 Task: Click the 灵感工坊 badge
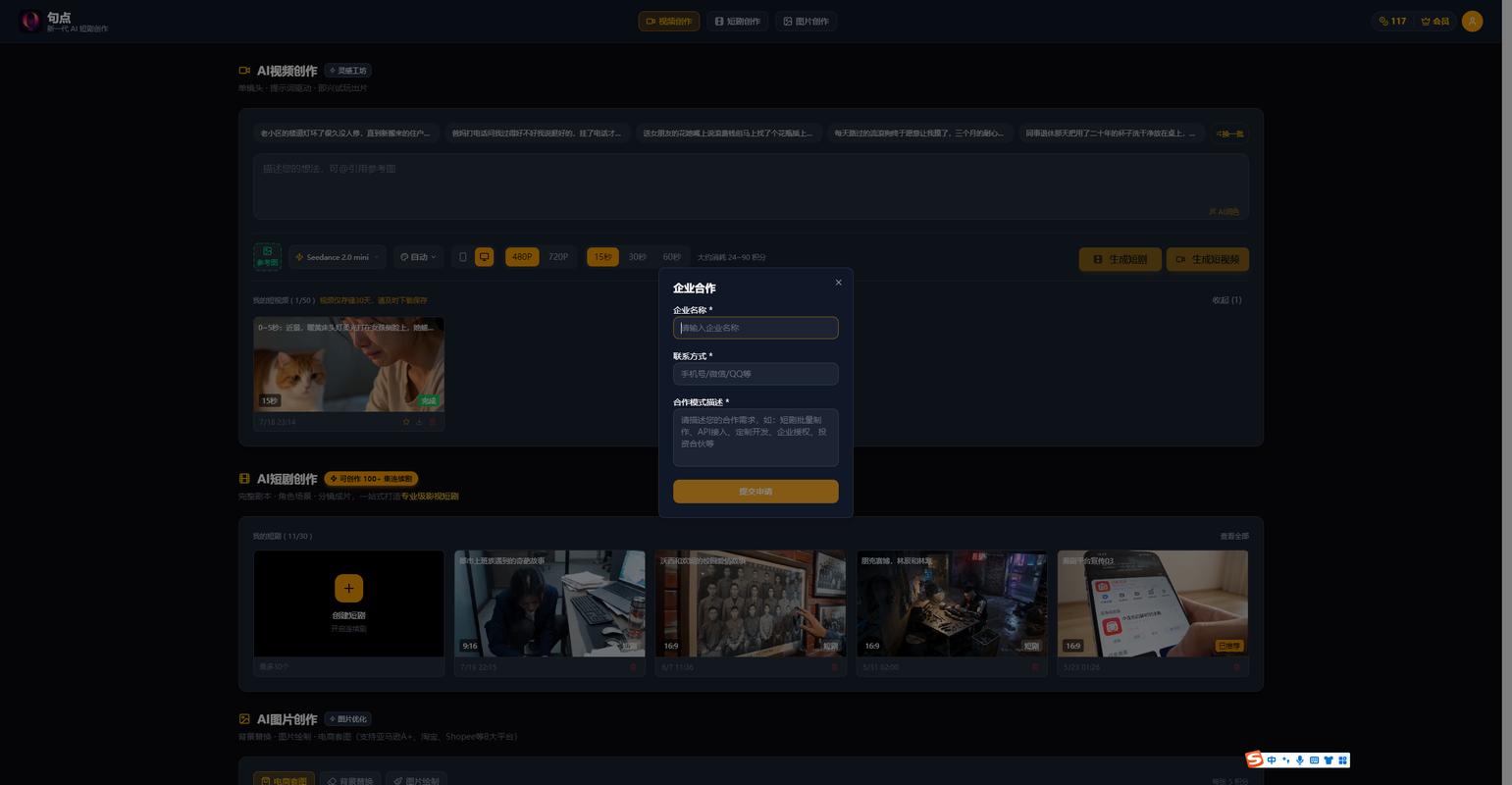coord(348,71)
